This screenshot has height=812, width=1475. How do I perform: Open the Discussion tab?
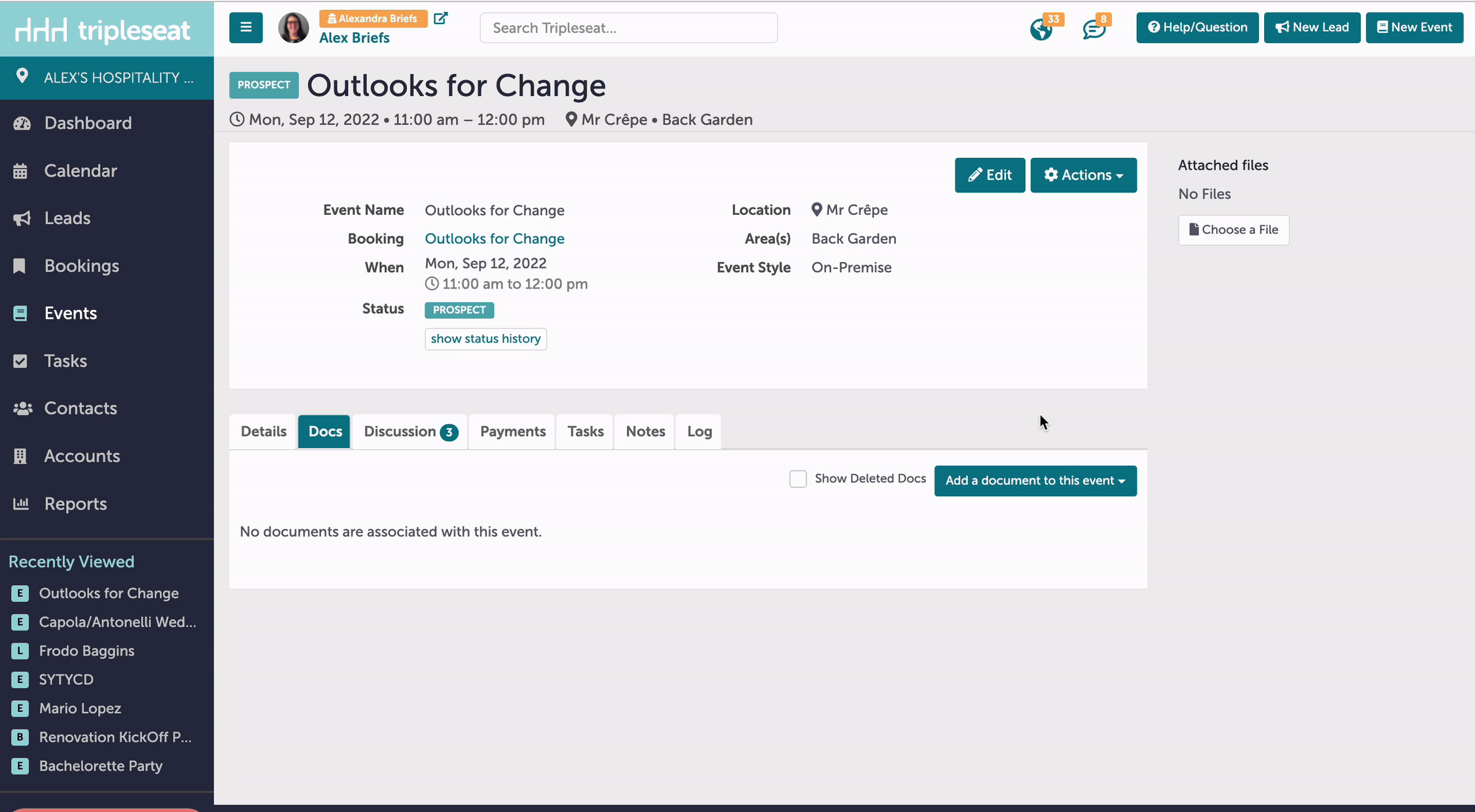(410, 431)
